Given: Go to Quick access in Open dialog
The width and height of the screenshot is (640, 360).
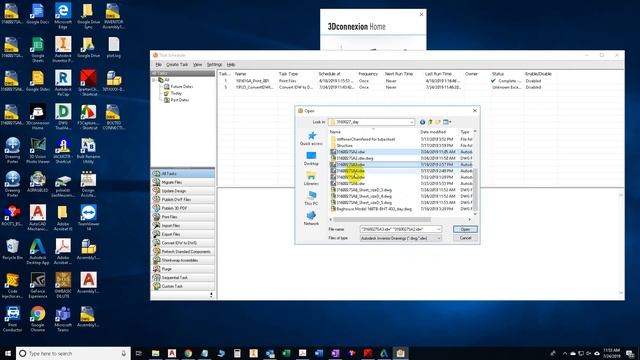Looking at the screenshot, I should tap(311, 138).
